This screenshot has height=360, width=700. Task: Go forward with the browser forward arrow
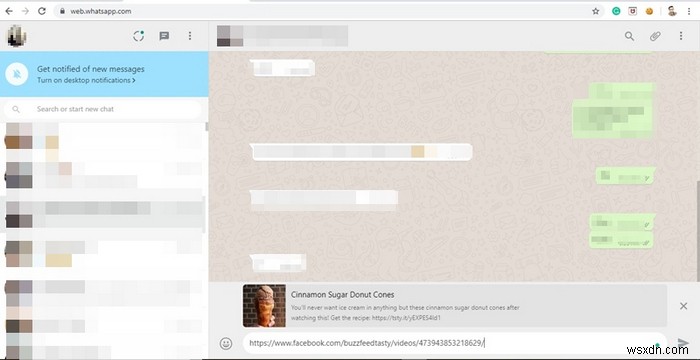tap(25, 11)
